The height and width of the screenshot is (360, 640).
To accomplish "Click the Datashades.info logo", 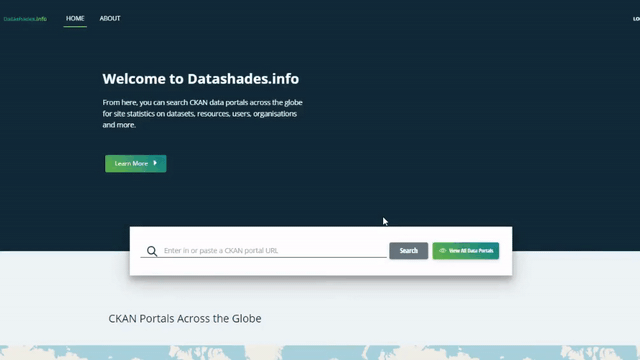I will tap(25, 19).
